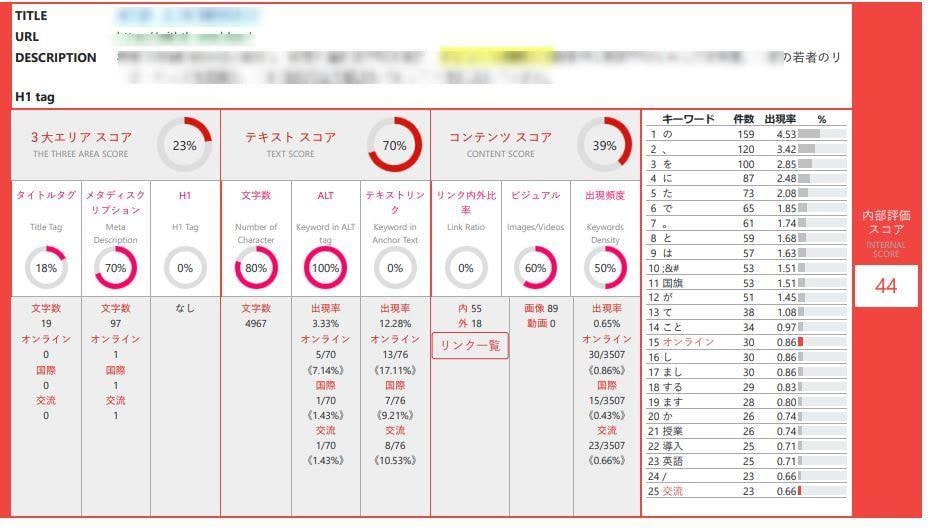
Task: Click the anchor text 出現率 value 12.28%
Action: (395, 324)
